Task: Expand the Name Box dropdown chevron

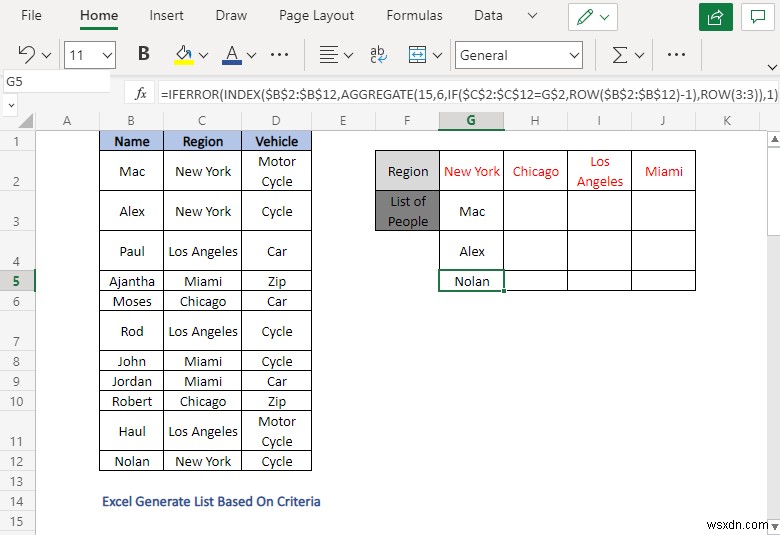Action: click(x=11, y=106)
